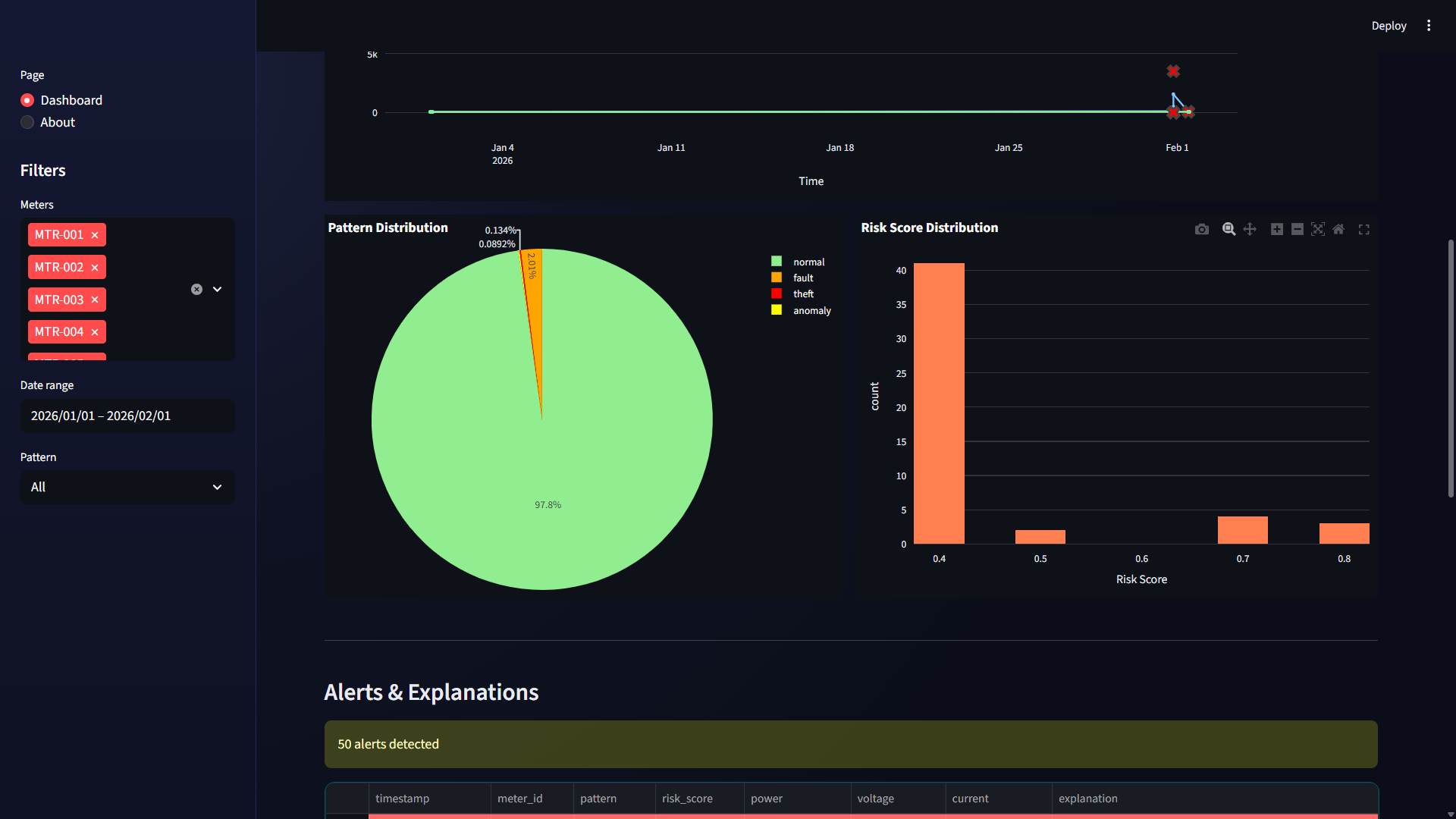
Task: Open the three-dot settings menu
Action: coord(1429,25)
